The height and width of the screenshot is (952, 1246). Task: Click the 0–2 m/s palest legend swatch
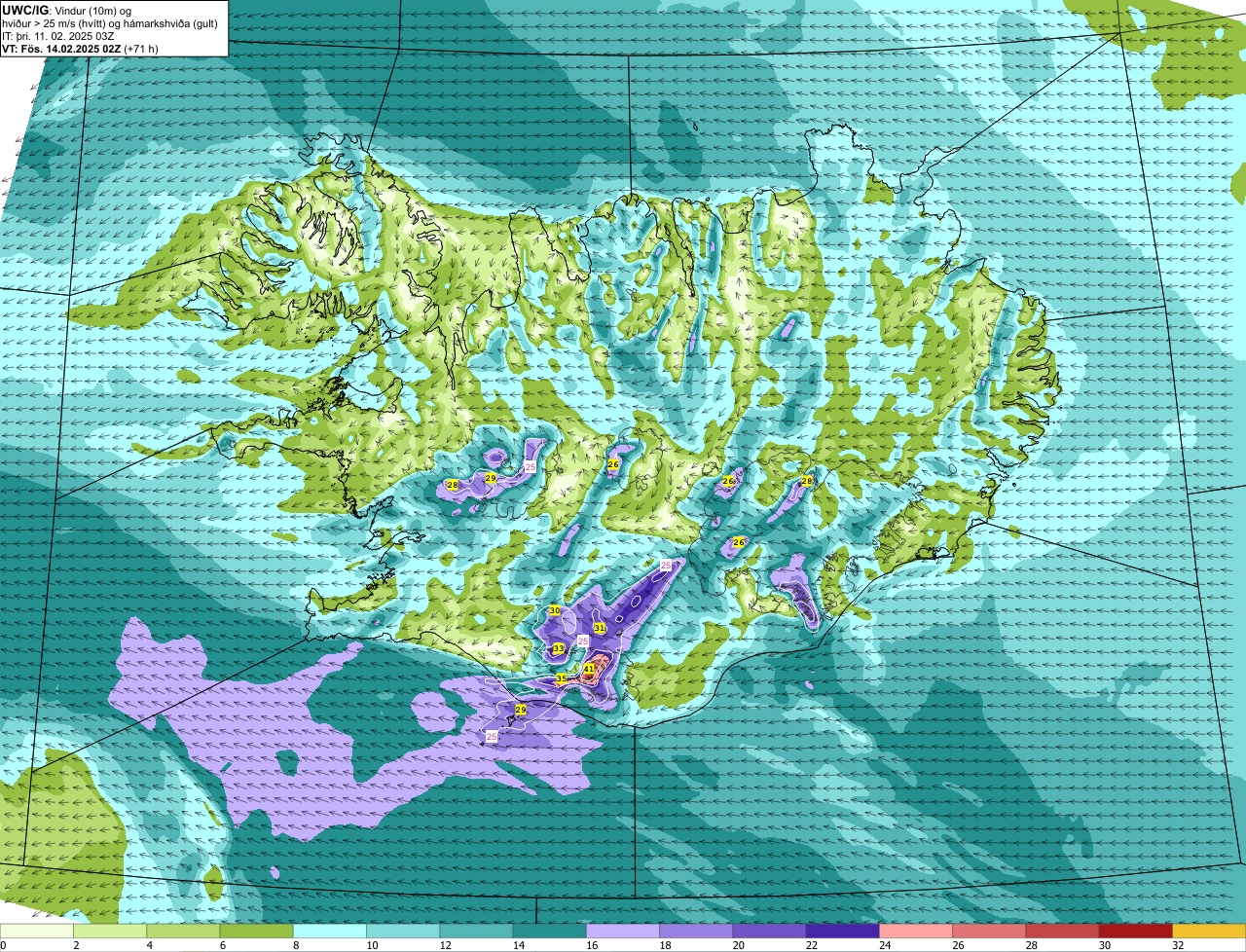point(37,932)
